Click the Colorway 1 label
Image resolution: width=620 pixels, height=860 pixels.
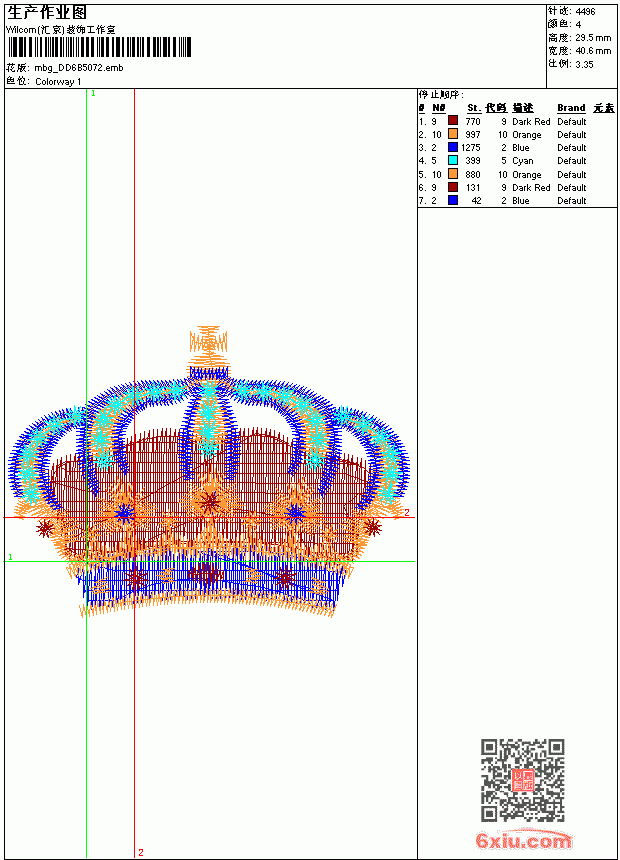click(58, 82)
